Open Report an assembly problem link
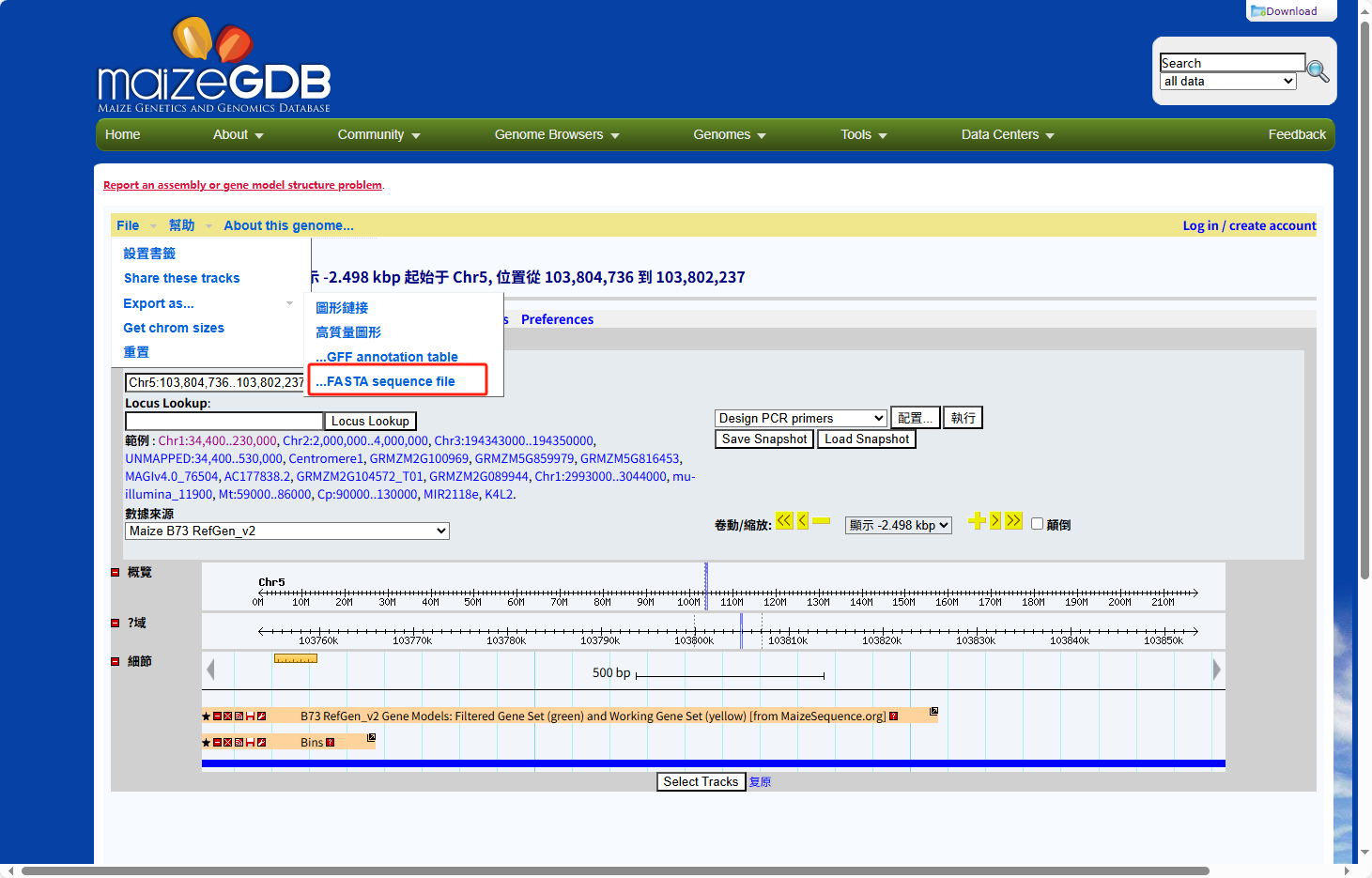1372x878 pixels. click(242, 186)
